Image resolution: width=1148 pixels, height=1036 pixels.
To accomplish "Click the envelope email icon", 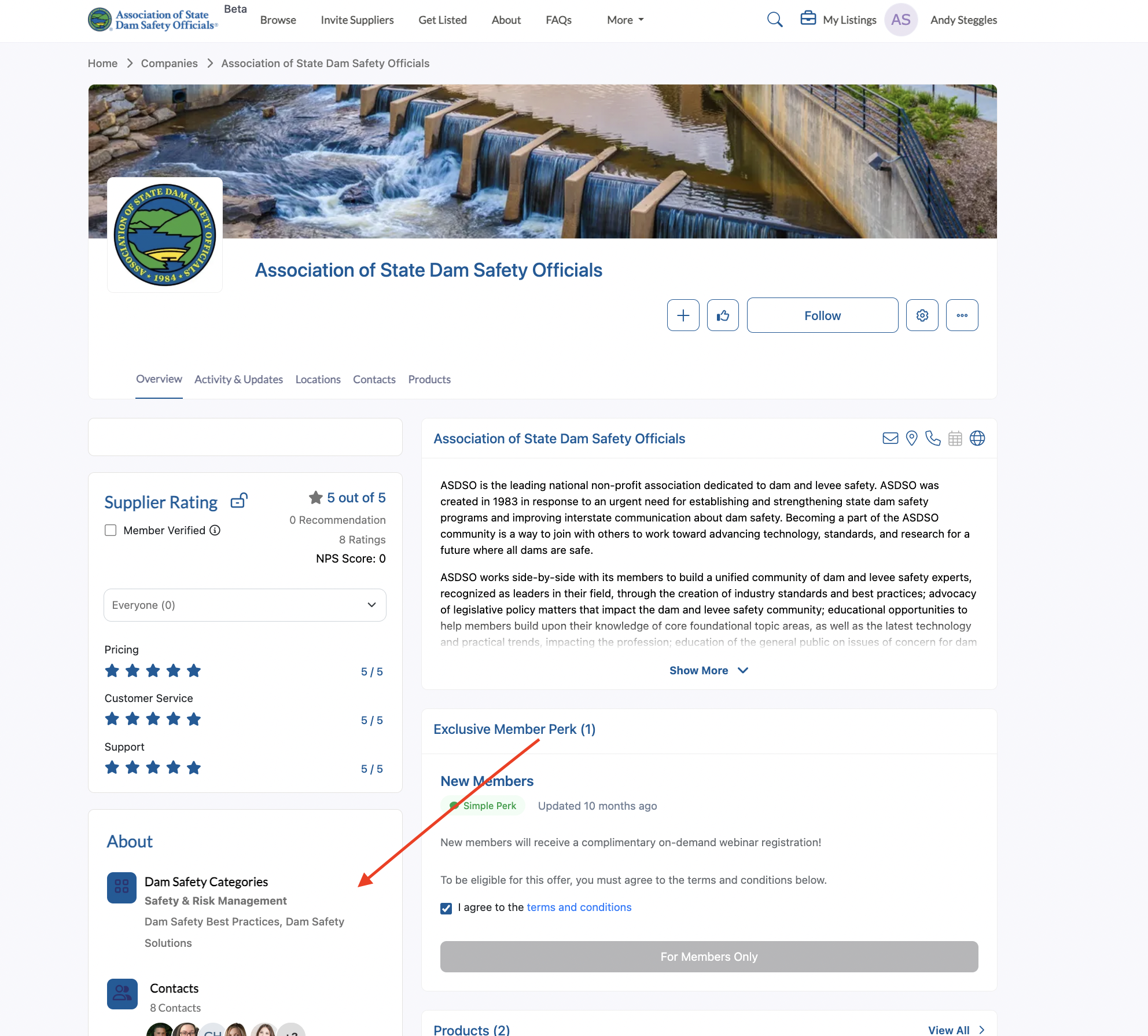I will pos(890,438).
